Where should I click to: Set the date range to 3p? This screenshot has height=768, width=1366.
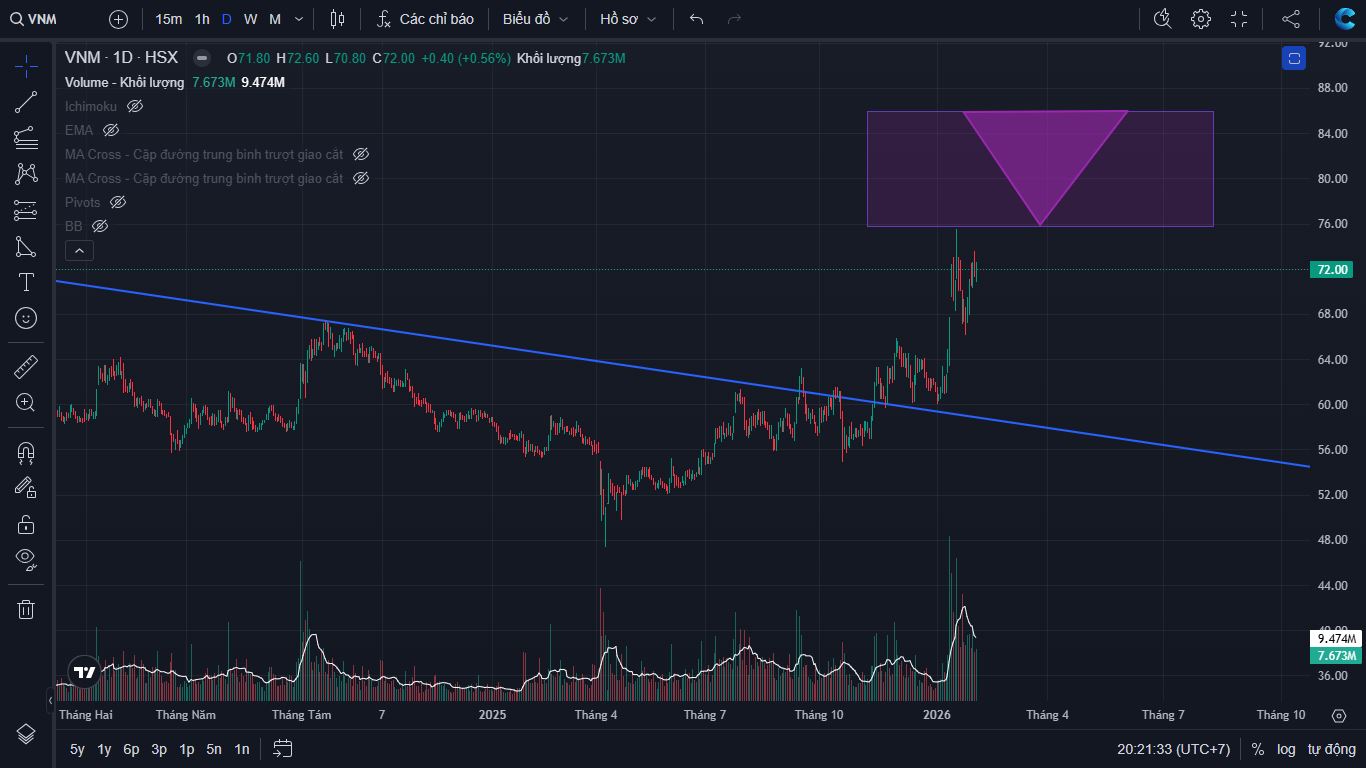tap(159, 749)
